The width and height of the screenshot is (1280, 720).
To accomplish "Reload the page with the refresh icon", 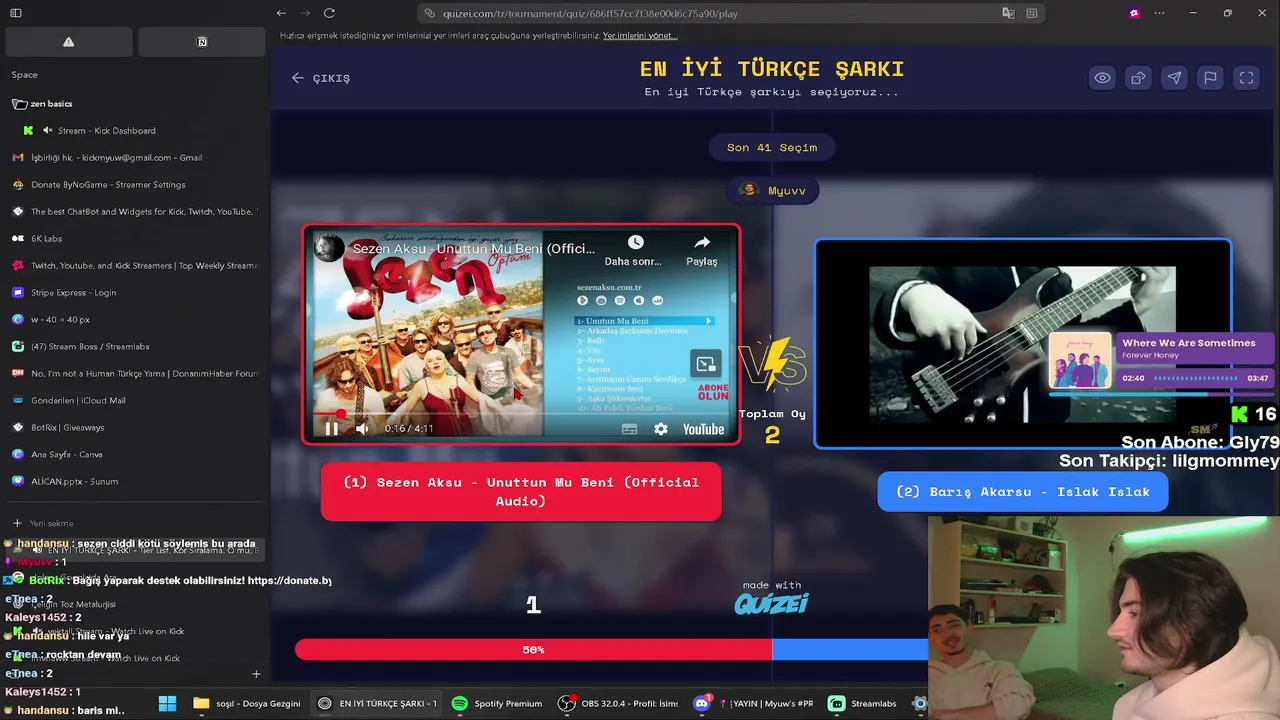I will click(329, 13).
